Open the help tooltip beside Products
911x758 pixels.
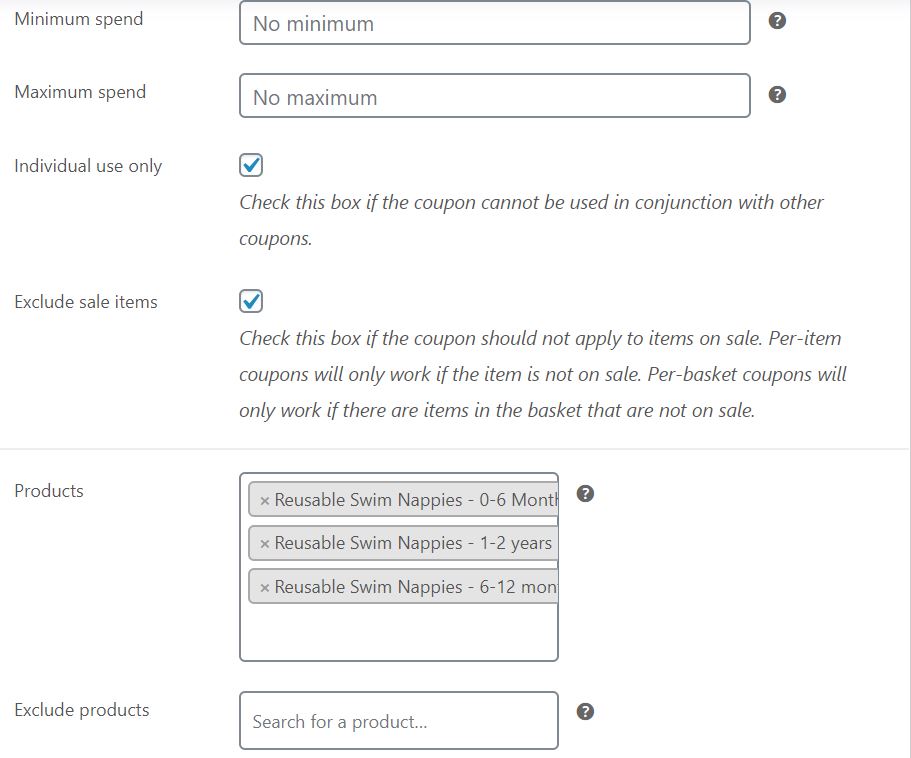(x=585, y=493)
